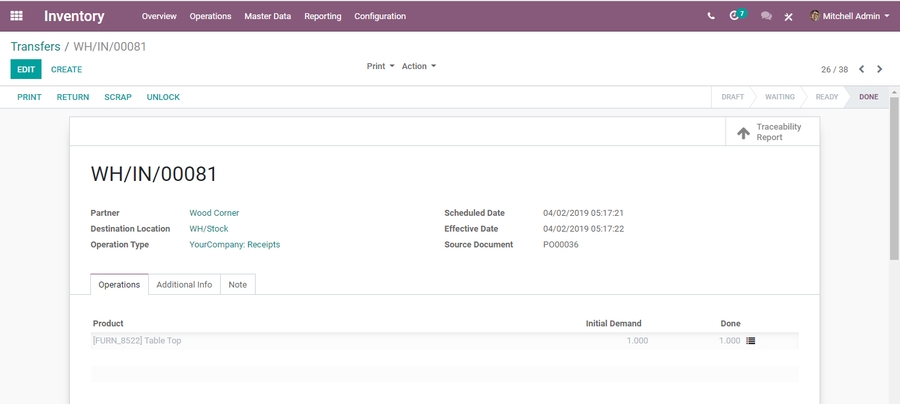Open Mitchell Admin user menu
The image size is (900, 404).
(x=849, y=16)
